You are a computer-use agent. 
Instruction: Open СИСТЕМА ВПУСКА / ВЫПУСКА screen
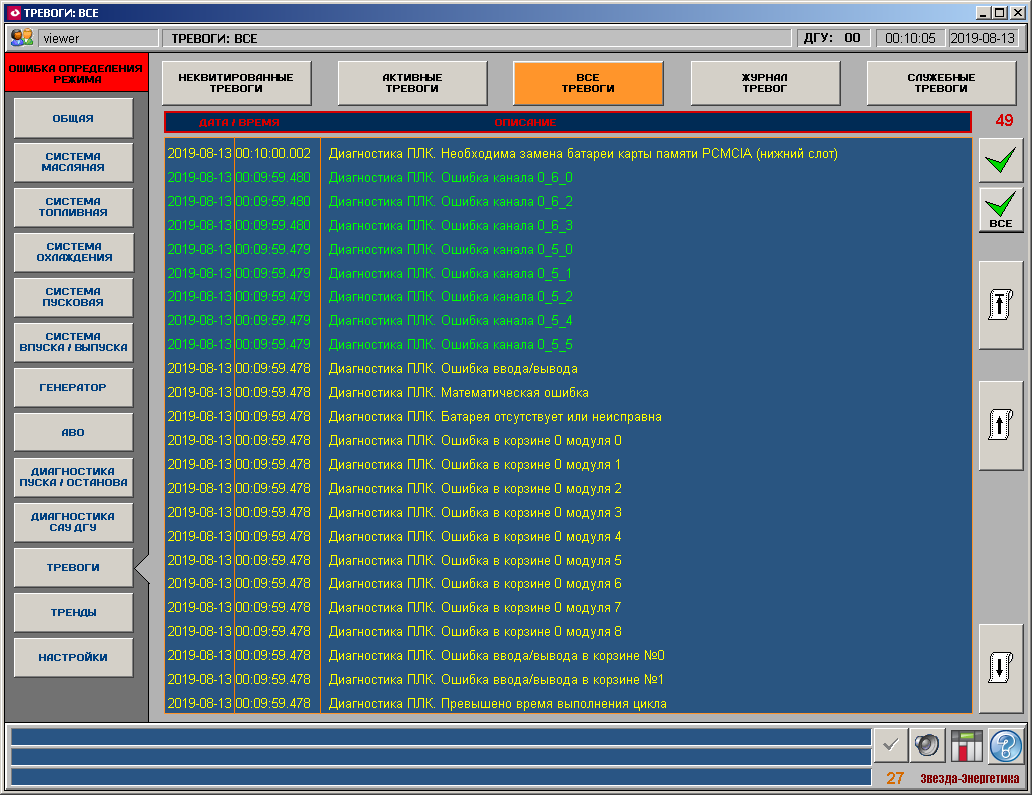[x=73, y=342]
